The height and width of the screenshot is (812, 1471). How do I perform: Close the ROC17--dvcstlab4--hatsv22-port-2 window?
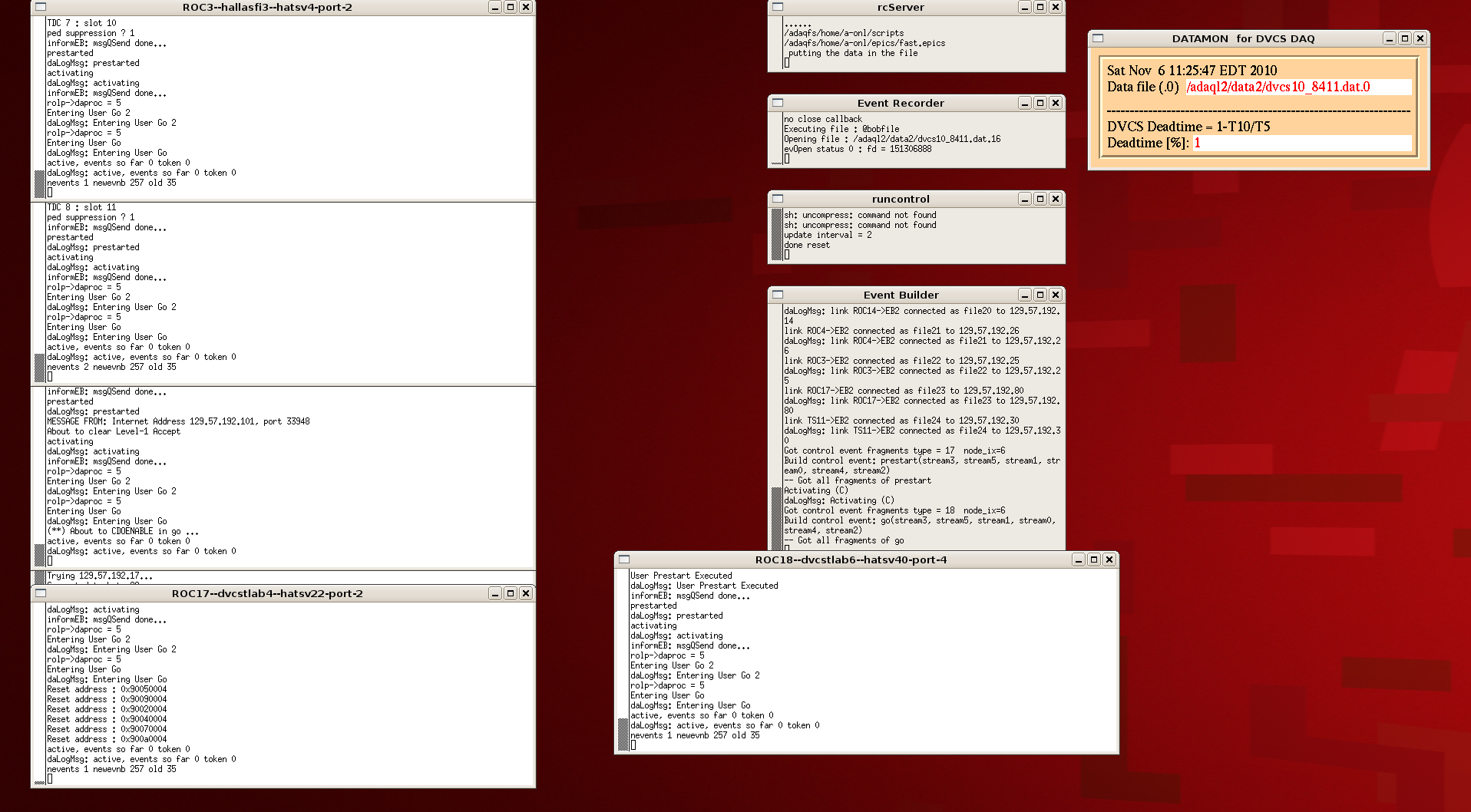pyautogui.click(x=526, y=593)
